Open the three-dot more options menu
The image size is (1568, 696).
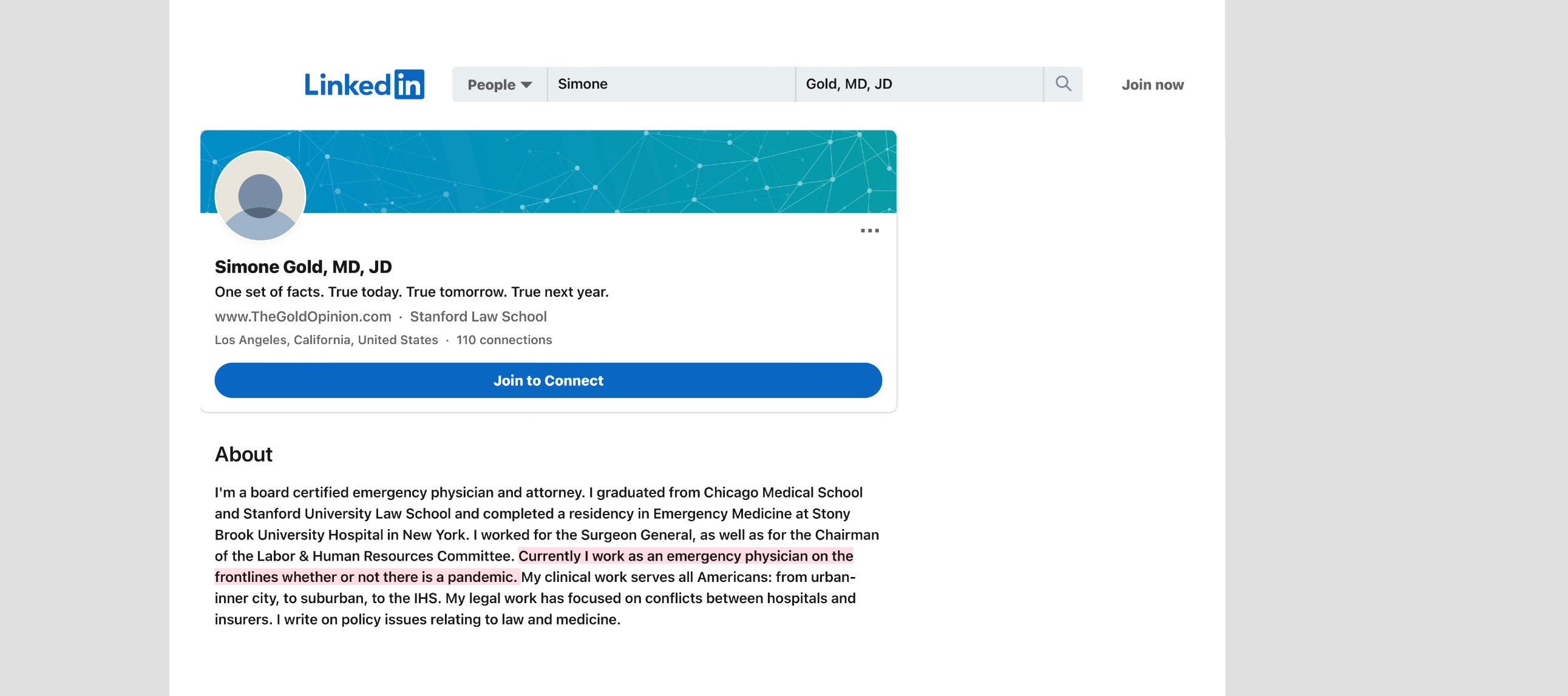coord(869,231)
